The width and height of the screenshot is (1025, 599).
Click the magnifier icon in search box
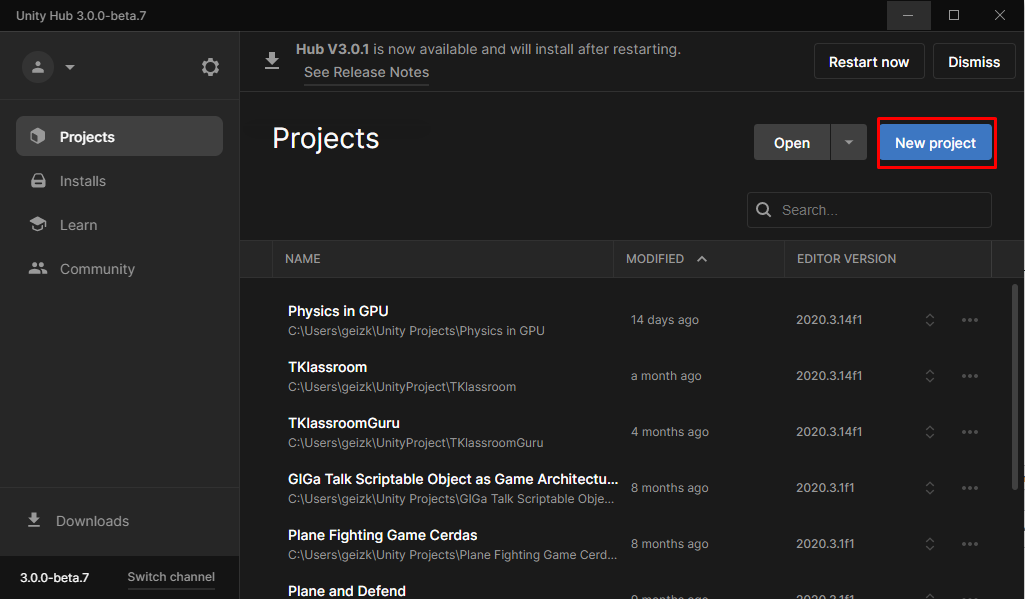pos(764,210)
